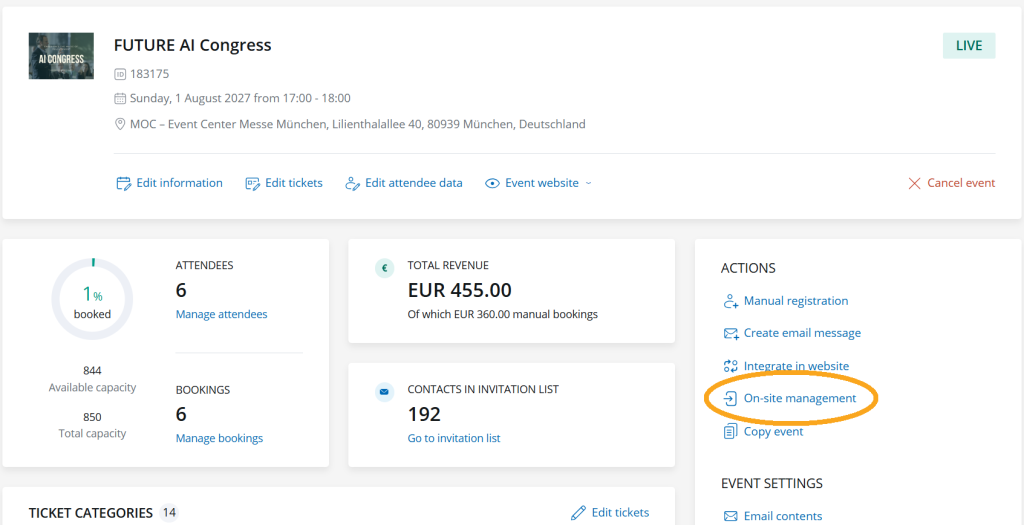
Task: Cancel the event
Action: [x=951, y=183]
